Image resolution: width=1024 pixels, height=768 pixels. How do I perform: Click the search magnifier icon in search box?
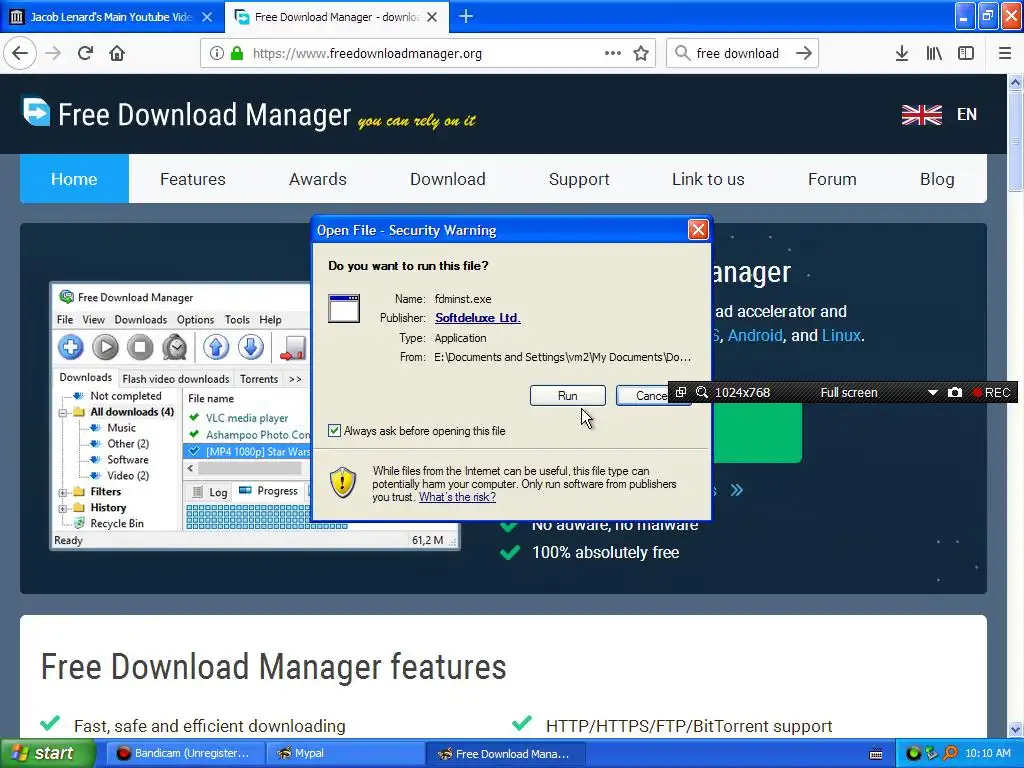pyautogui.click(x=682, y=54)
